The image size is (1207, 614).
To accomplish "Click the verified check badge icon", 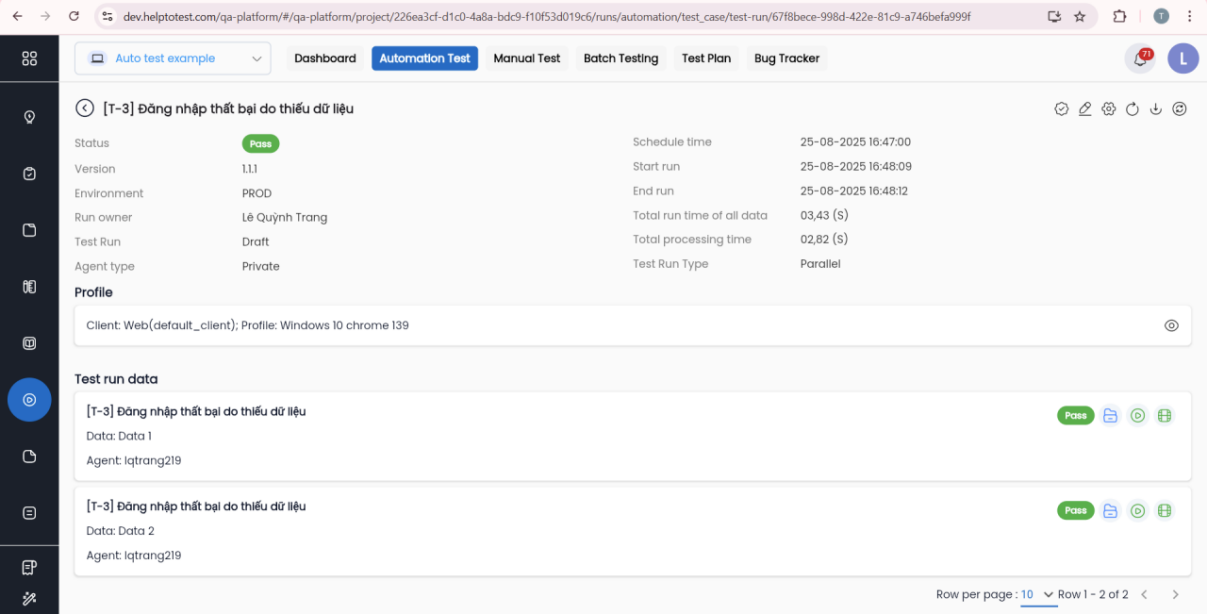I will coord(1061,109).
